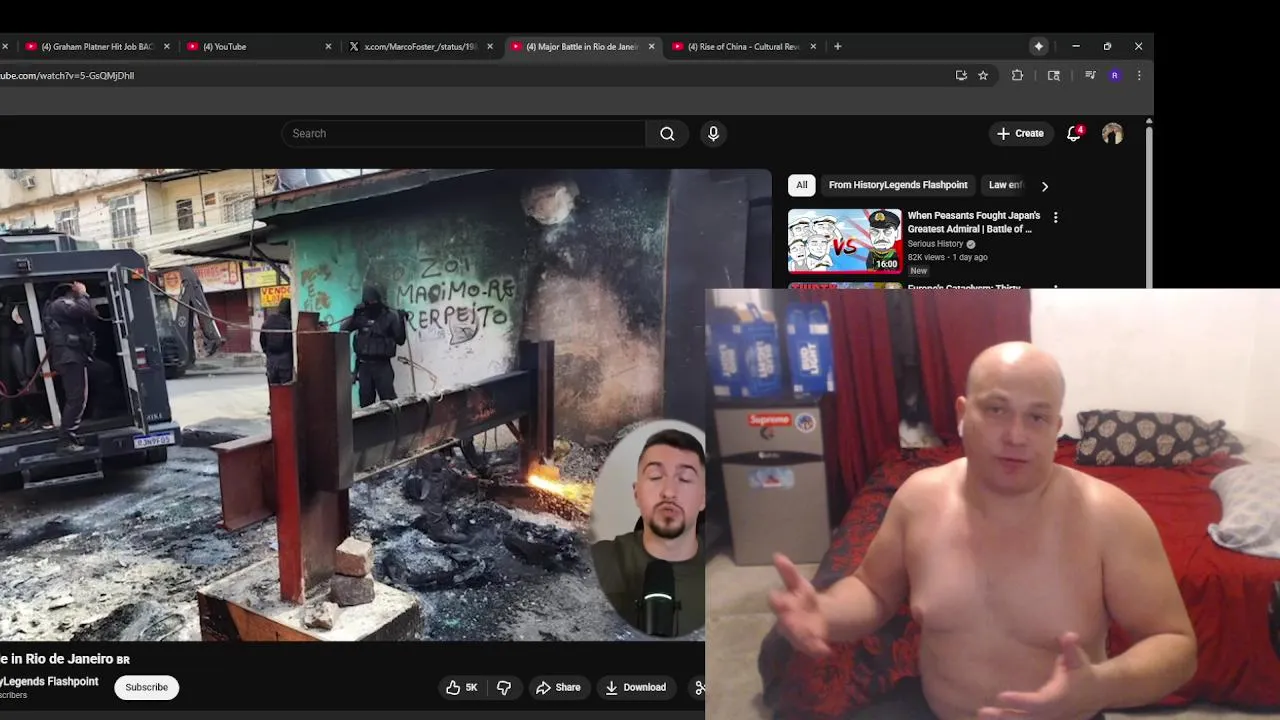Select From HistoryLegends Flashpoint chip

[898, 185]
